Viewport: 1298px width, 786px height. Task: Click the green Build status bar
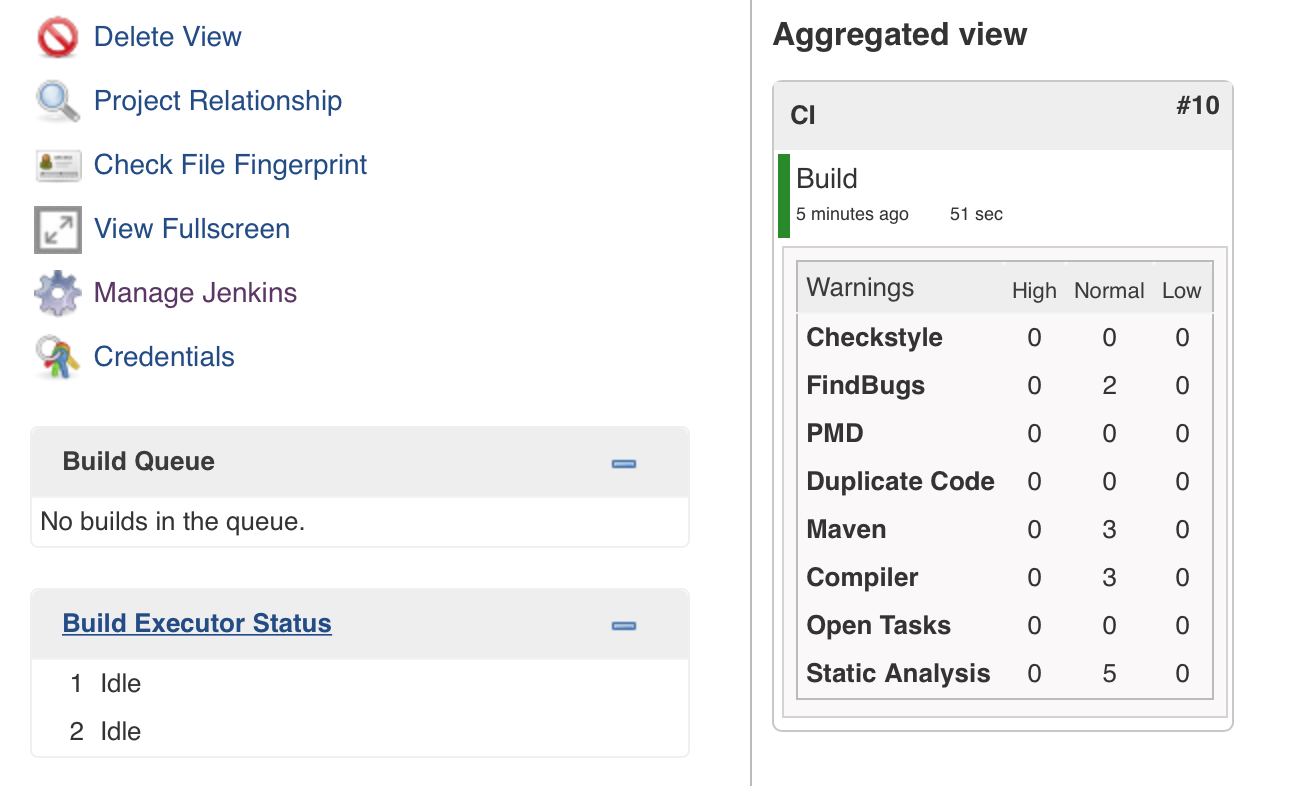784,196
